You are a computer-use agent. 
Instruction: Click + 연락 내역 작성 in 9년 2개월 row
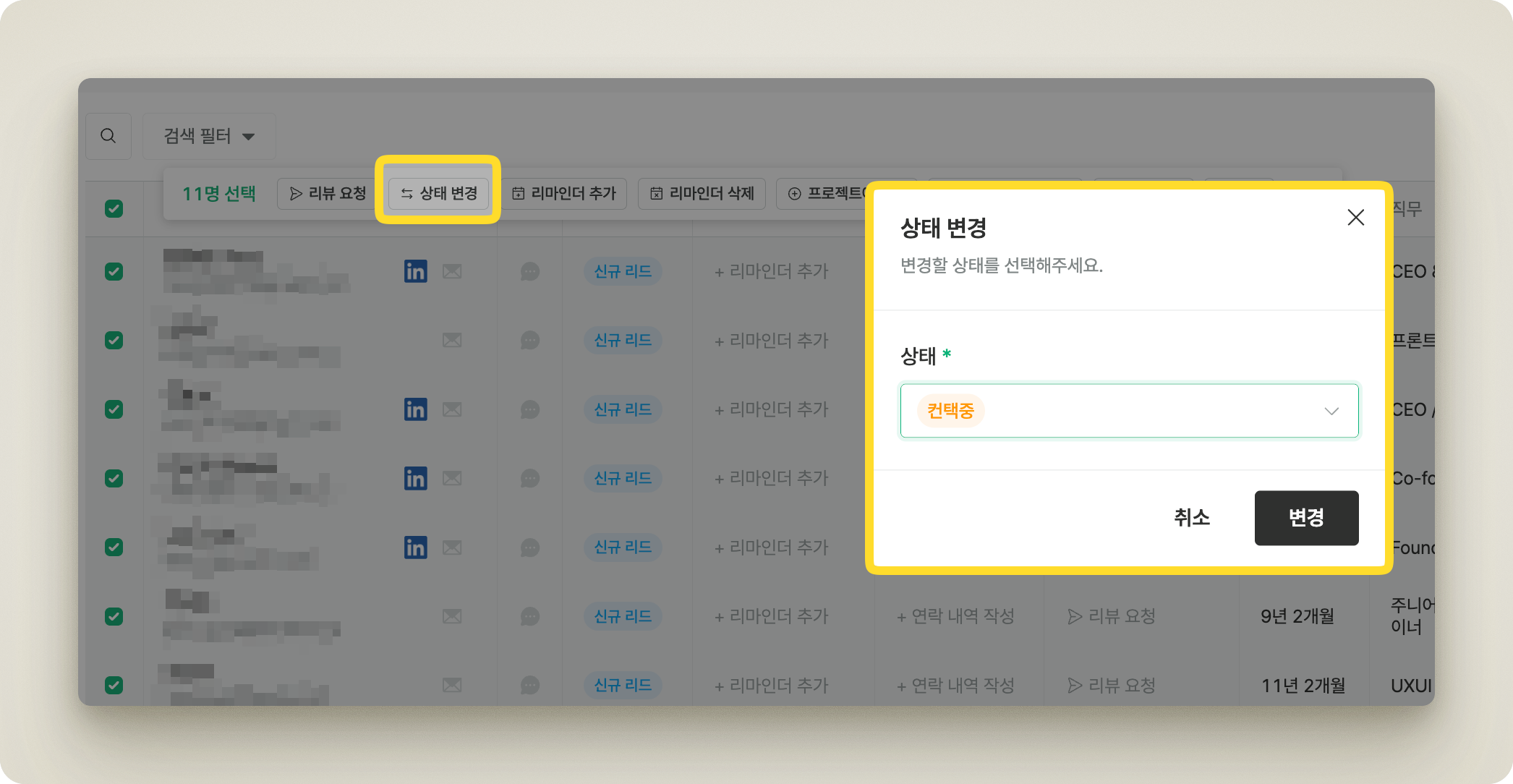click(955, 616)
